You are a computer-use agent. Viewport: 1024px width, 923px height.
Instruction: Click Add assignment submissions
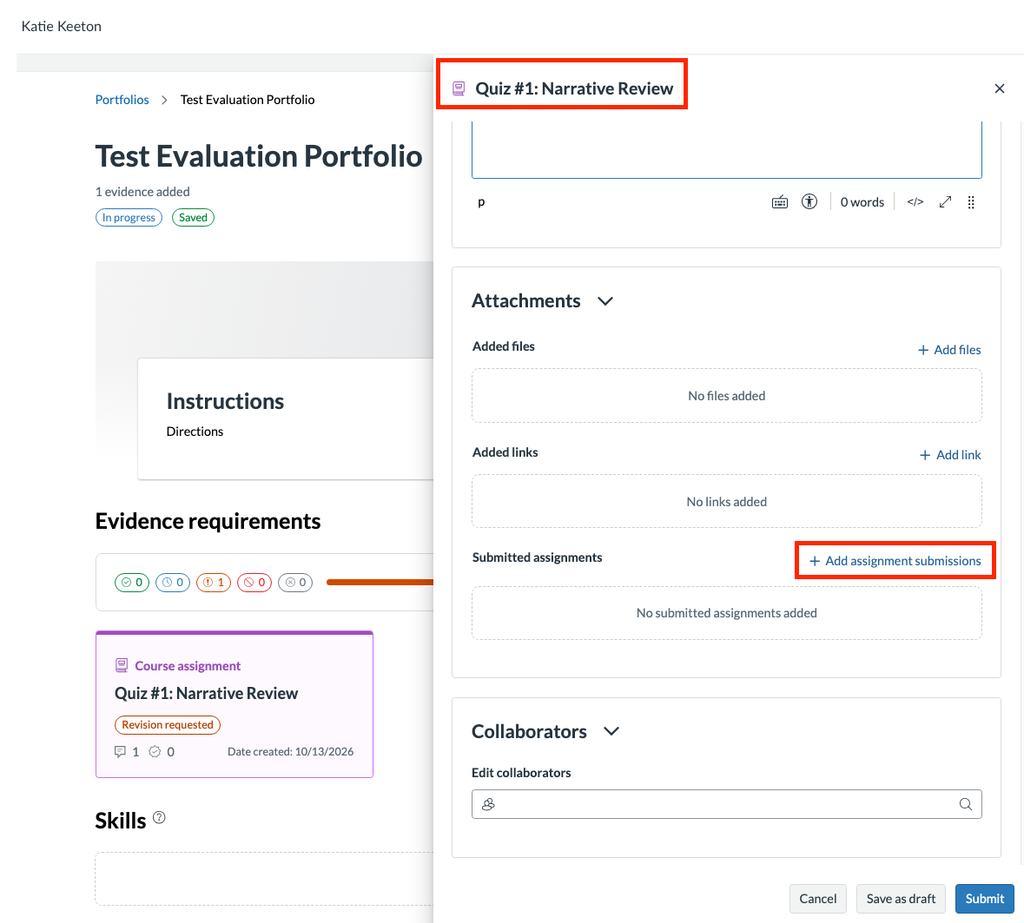coord(895,560)
